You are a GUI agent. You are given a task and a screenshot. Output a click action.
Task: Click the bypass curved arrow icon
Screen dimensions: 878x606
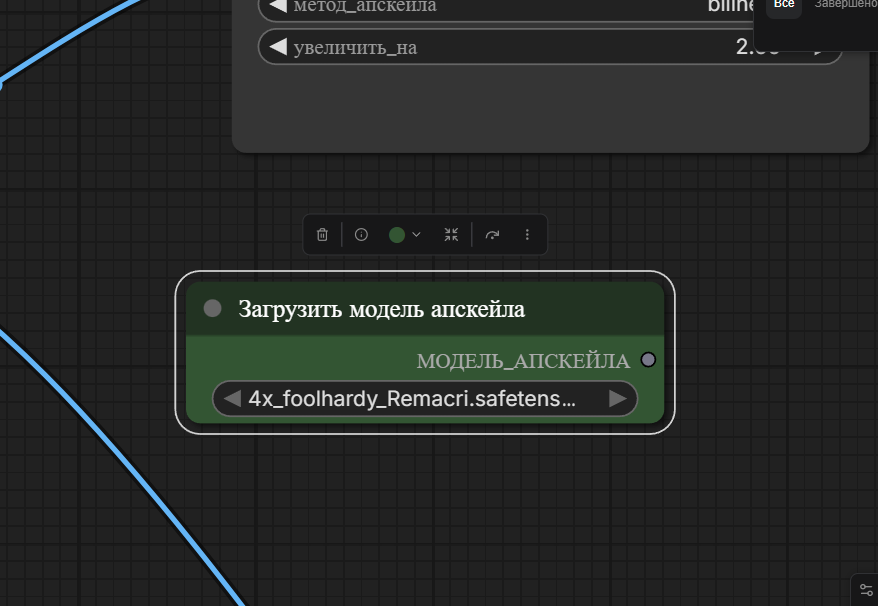point(492,235)
